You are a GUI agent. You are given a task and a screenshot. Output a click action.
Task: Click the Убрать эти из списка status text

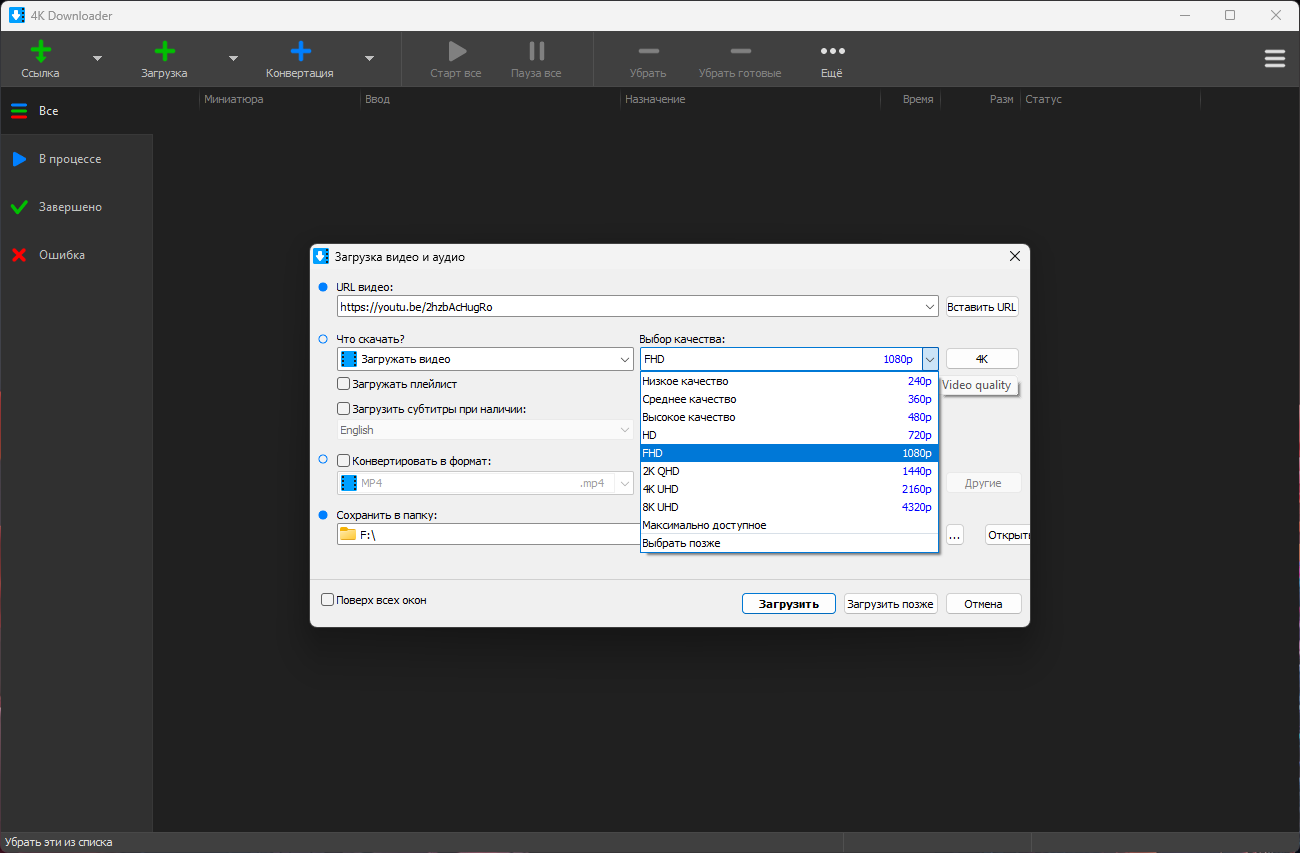click(x=58, y=842)
